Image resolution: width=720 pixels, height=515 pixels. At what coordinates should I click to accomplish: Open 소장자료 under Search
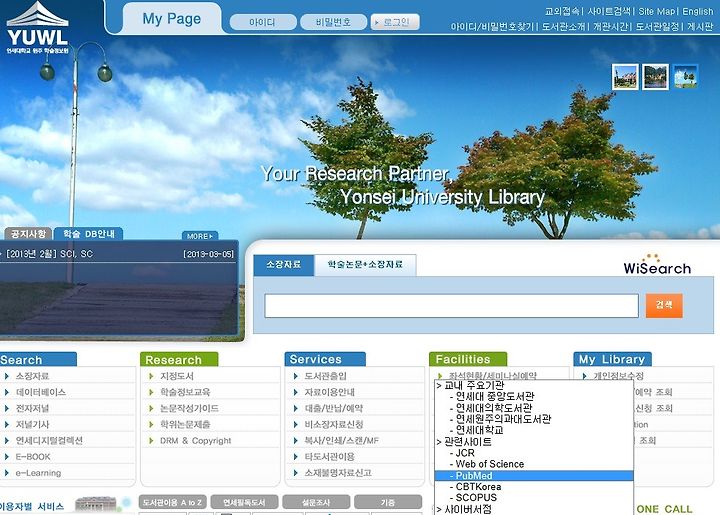pyautogui.click(x=32, y=376)
